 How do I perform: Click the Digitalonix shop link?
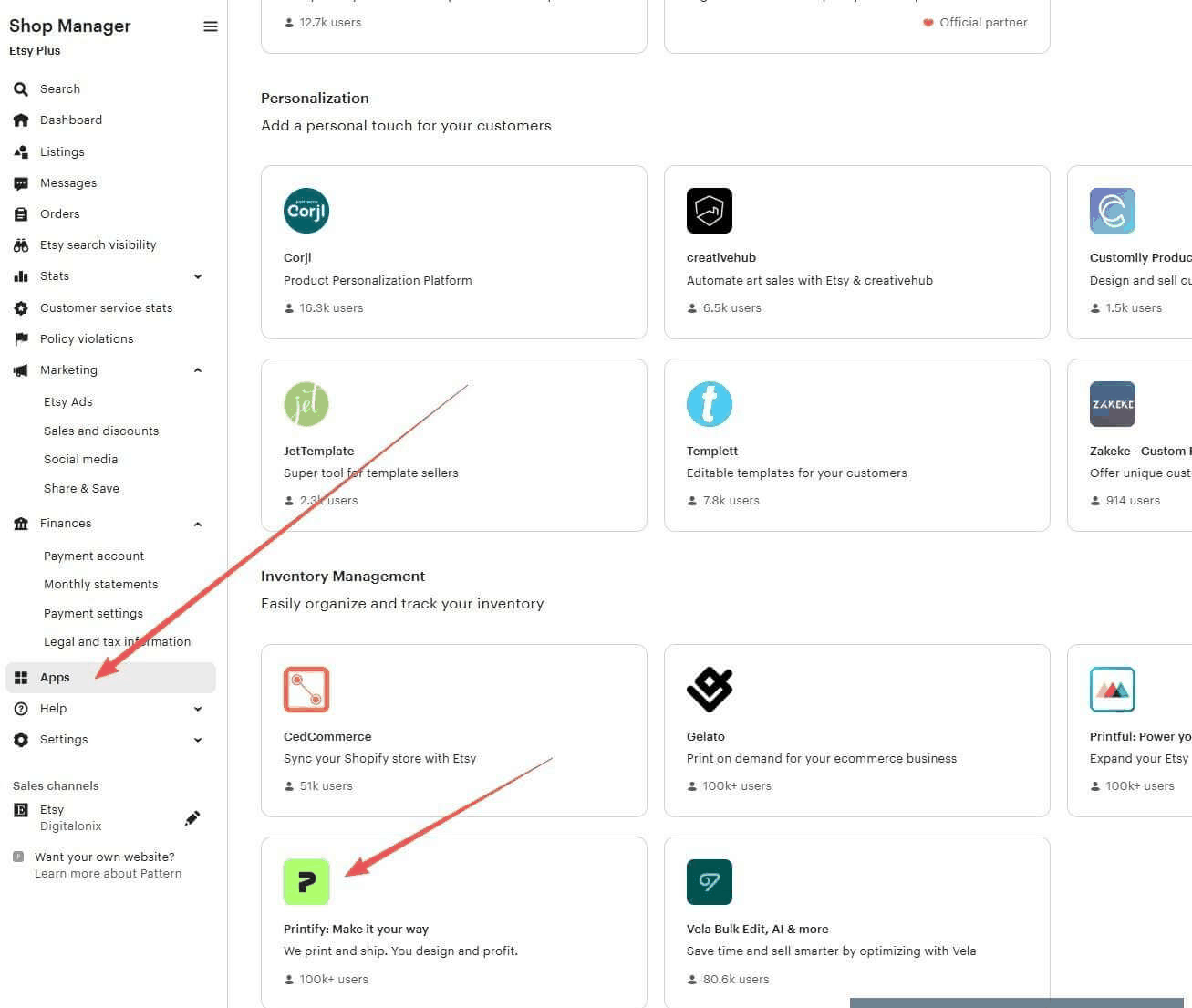coord(71,826)
